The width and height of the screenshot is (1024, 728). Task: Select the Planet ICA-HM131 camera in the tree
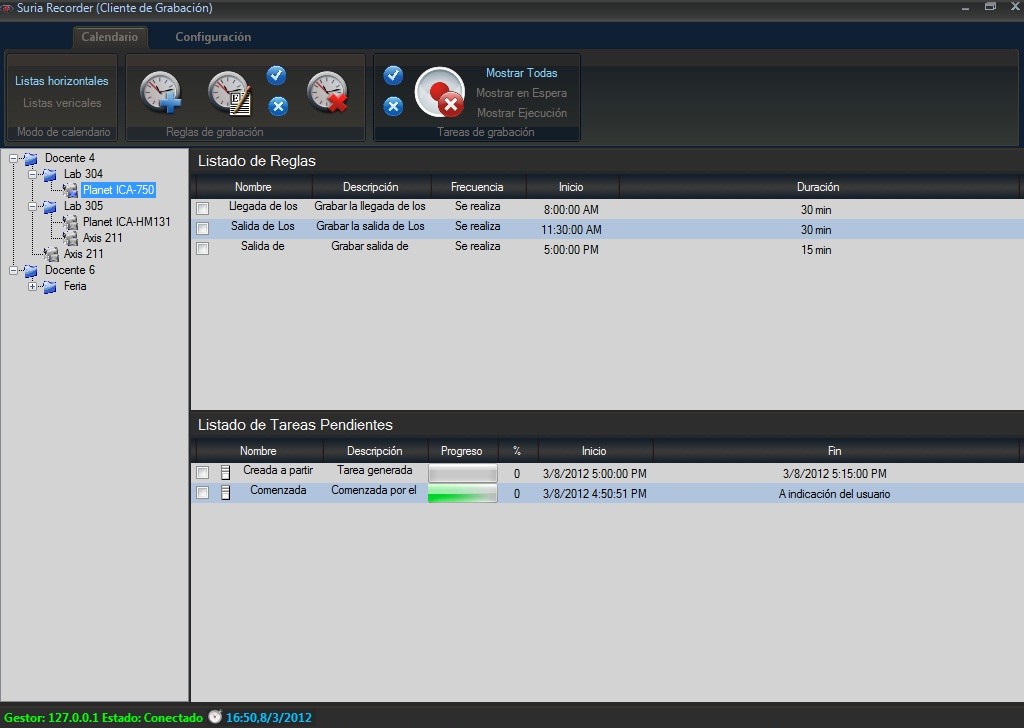(126, 222)
